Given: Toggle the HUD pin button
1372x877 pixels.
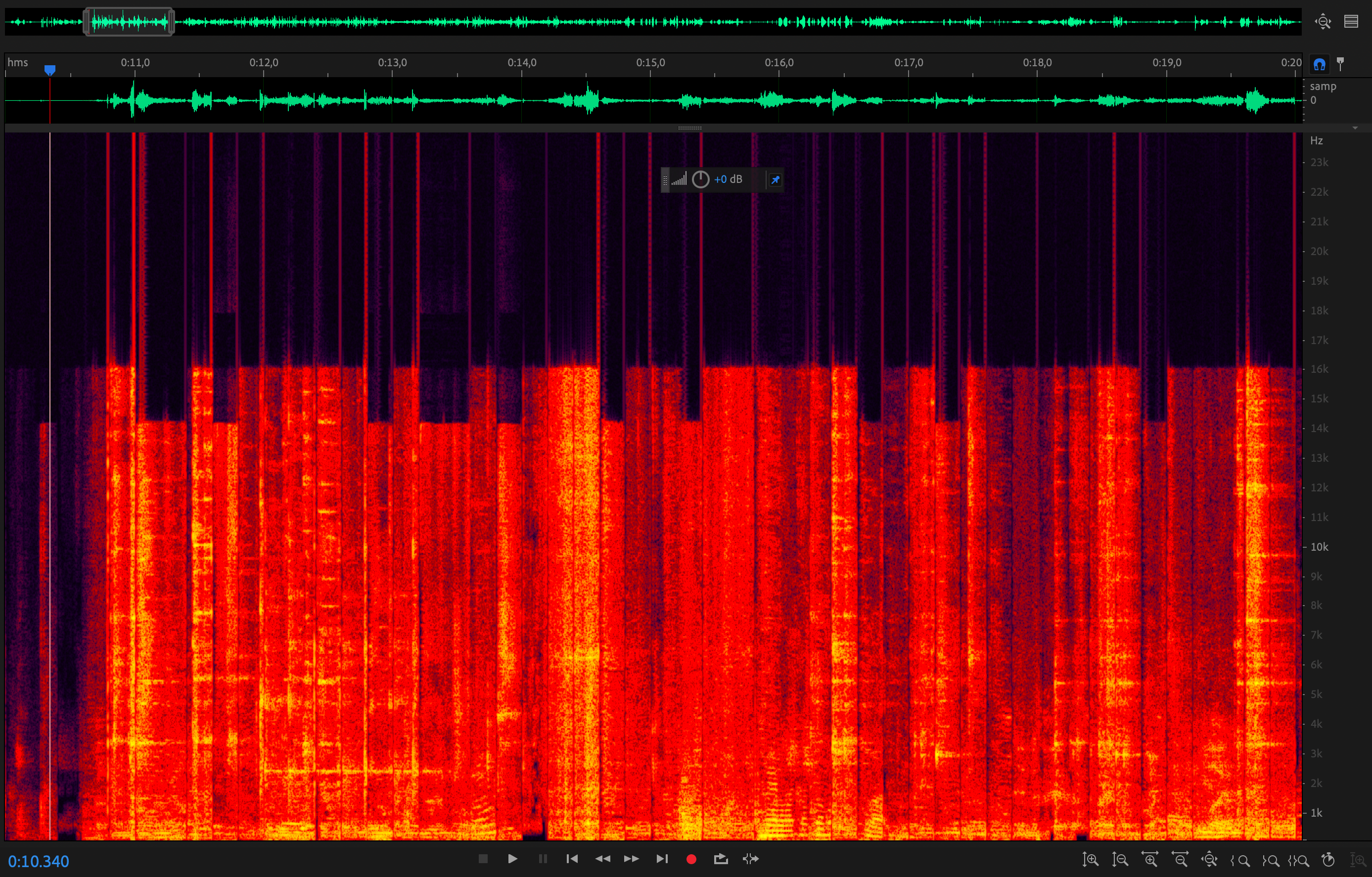Looking at the screenshot, I should [775, 179].
